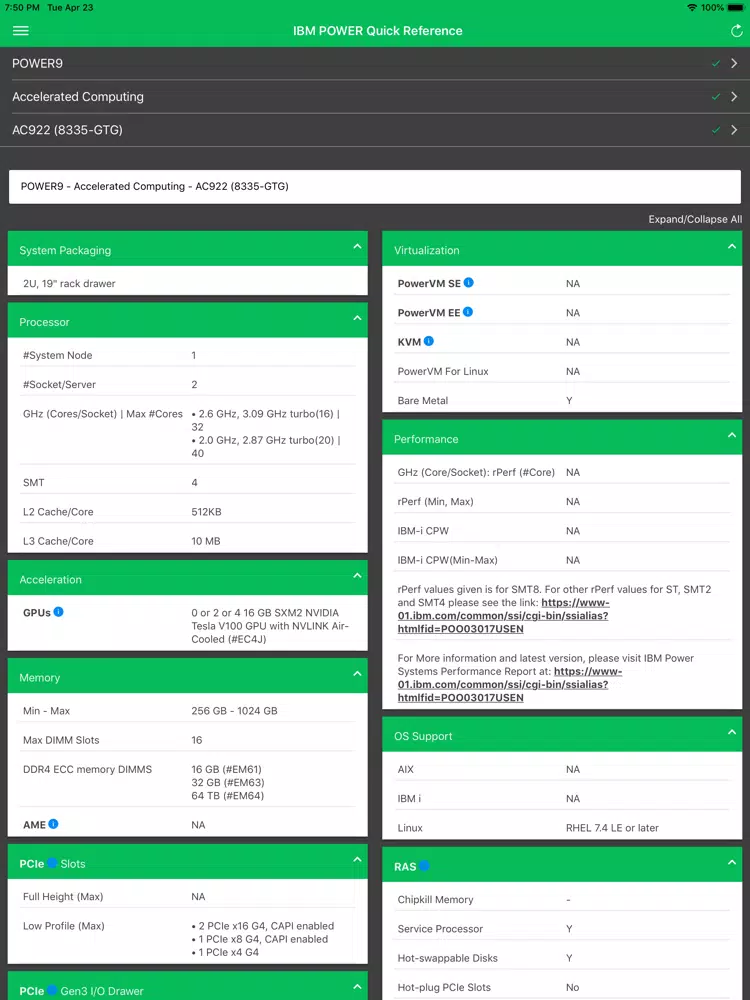
Task: Open POWER9 selector row chevron
Action: [734, 63]
